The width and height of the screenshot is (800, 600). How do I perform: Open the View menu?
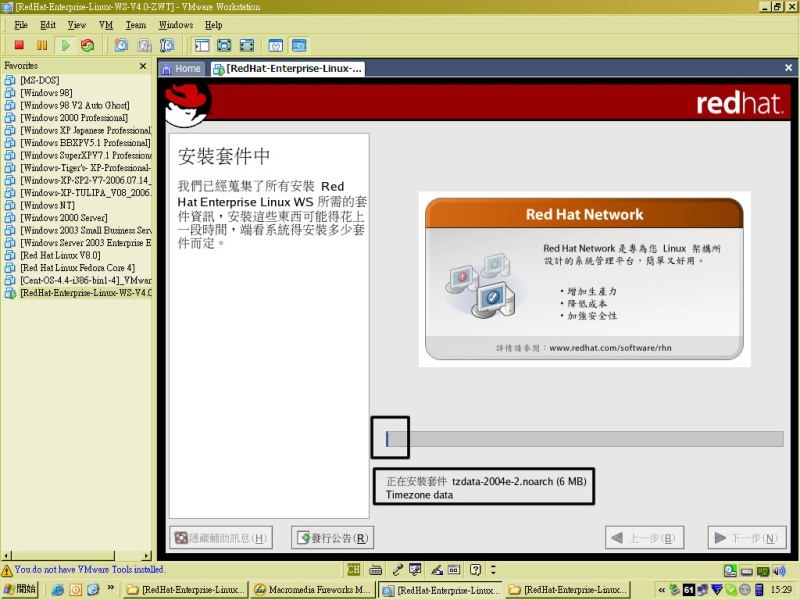pos(77,24)
